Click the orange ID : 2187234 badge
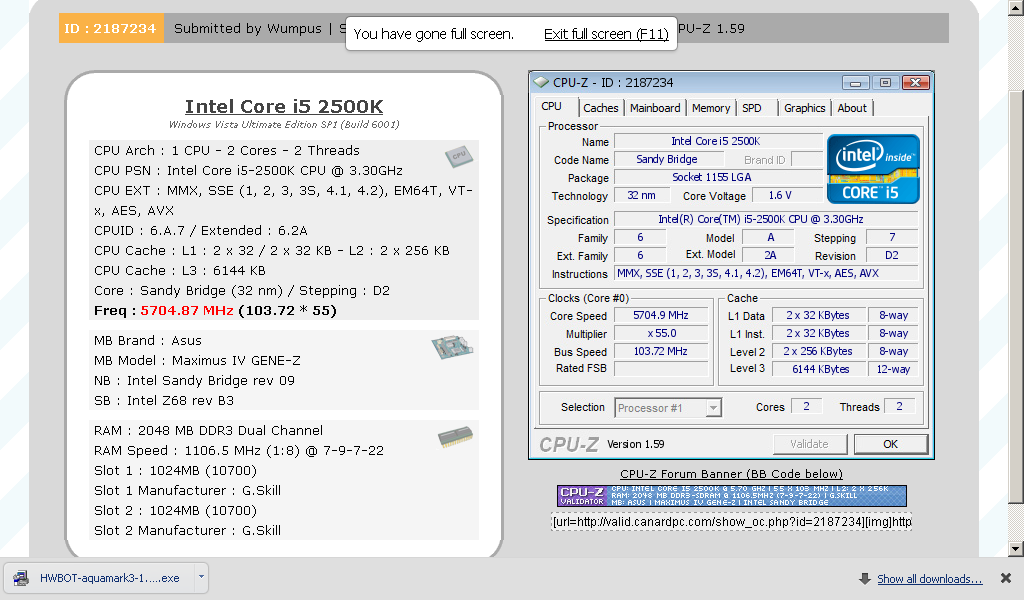 pos(111,29)
